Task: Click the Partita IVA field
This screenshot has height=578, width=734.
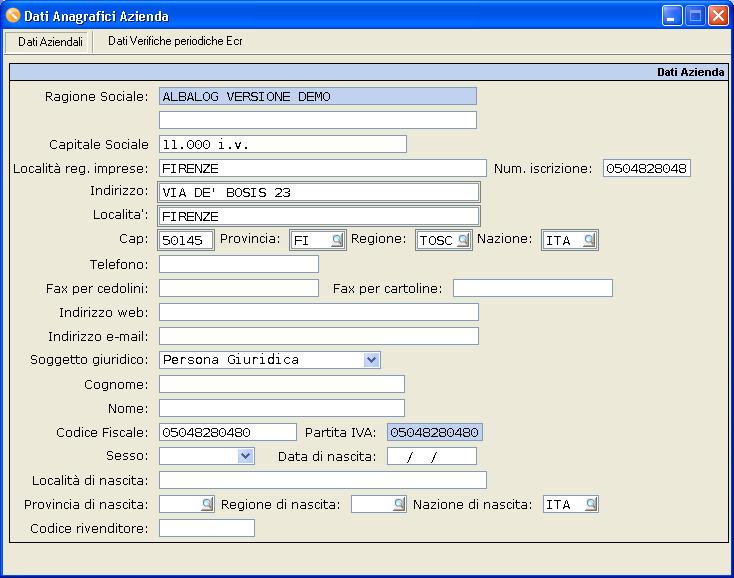Action: [434, 432]
